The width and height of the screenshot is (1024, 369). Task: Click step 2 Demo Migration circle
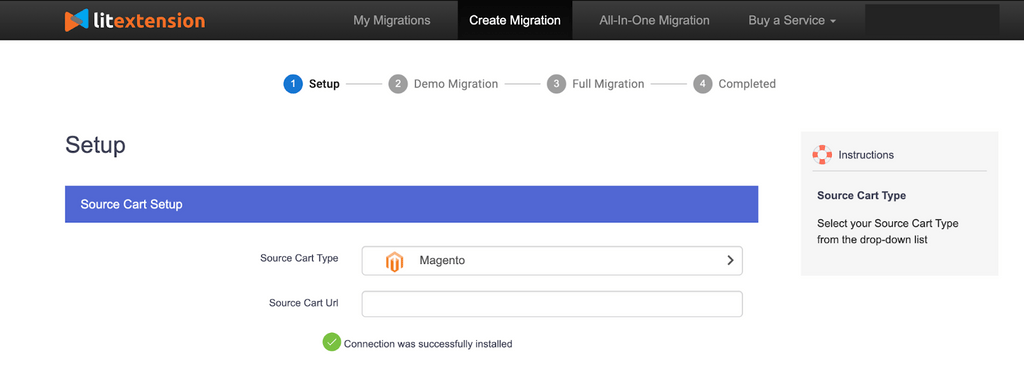(398, 84)
